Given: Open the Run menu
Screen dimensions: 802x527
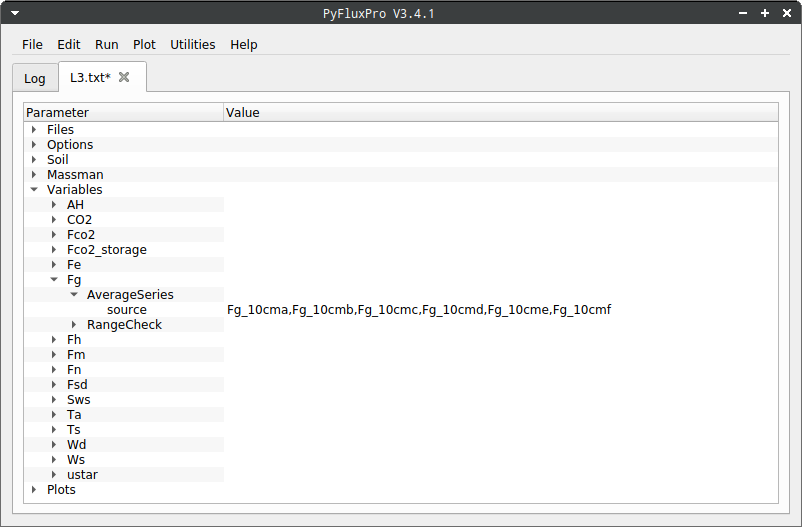Looking at the screenshot, I should [x=106, y=45].
